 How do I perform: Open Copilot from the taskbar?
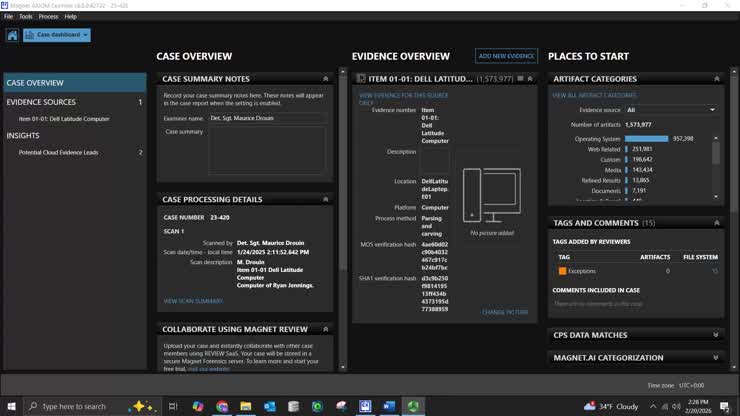(198, 406)
